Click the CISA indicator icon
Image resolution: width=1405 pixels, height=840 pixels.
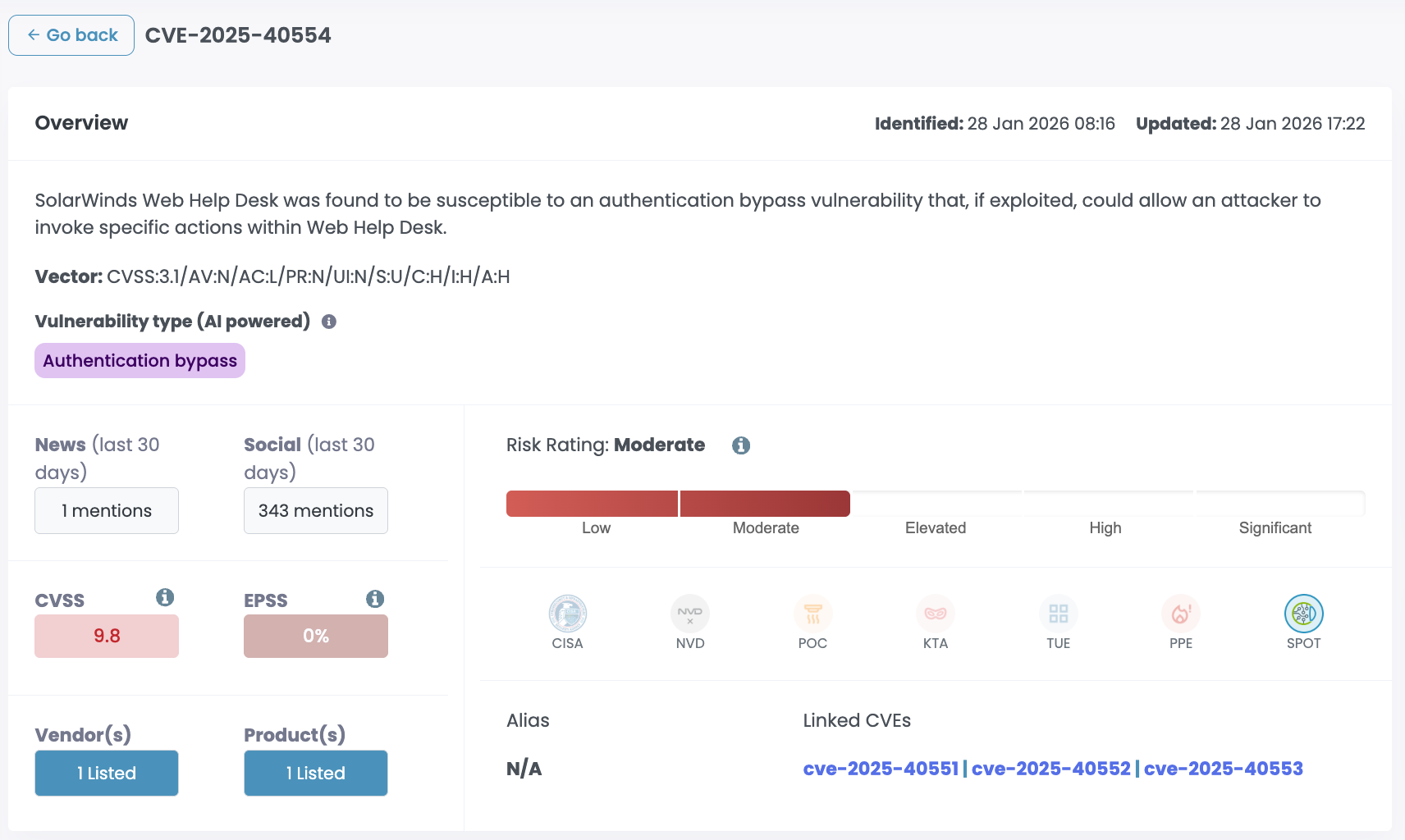[567, 614]
